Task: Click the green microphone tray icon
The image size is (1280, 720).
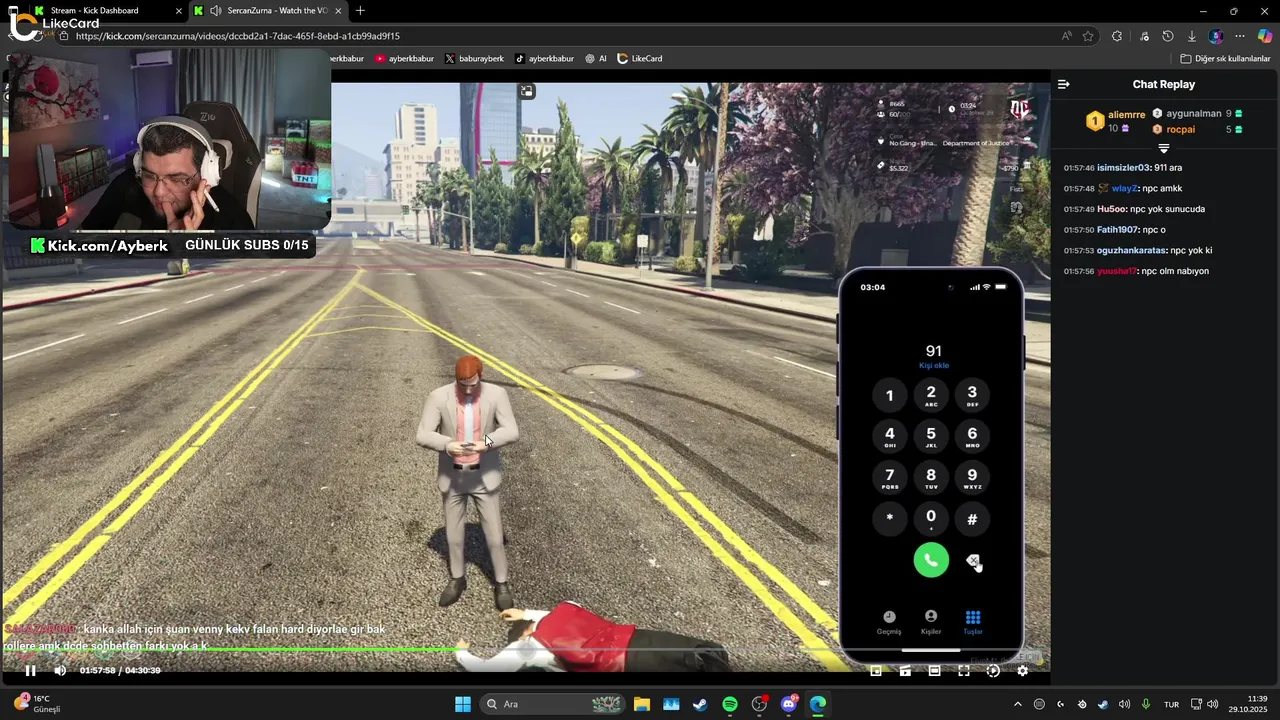Action: click(1146, 704)
